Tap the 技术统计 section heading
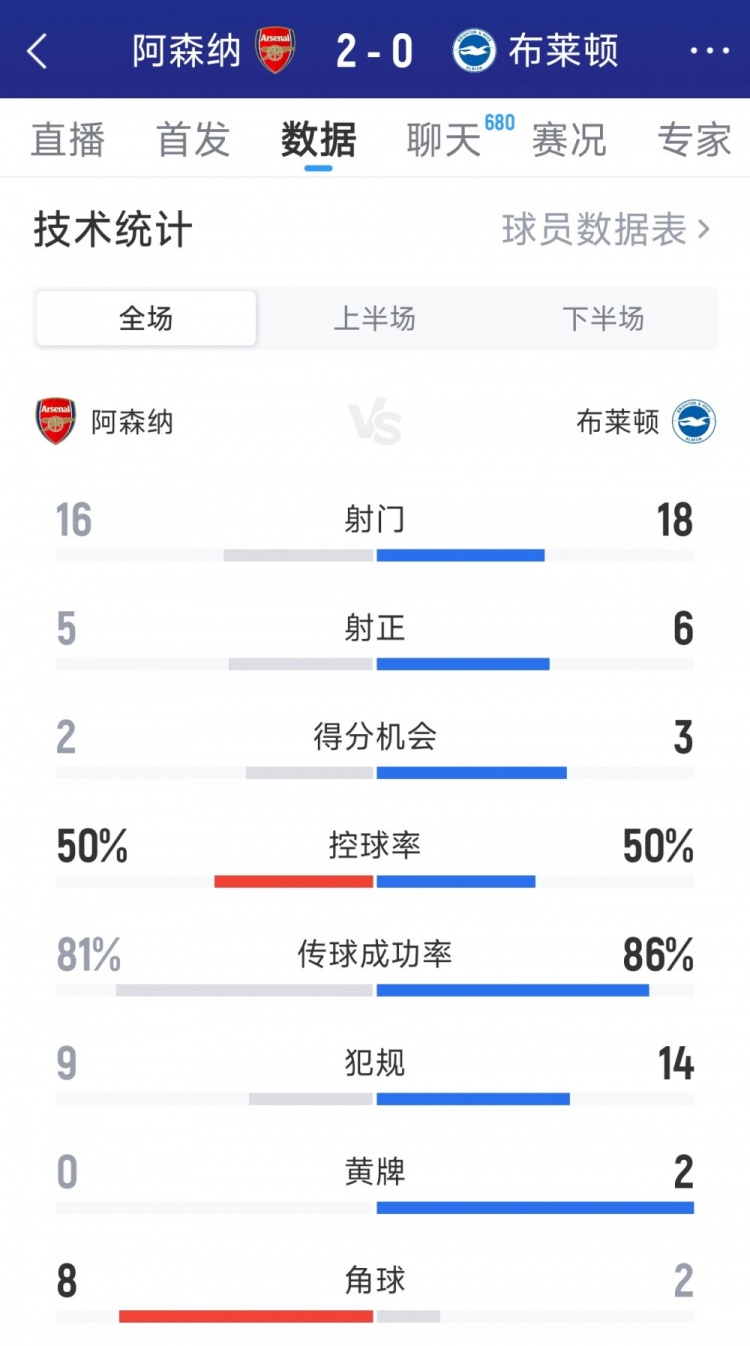The height and width of the screenshot is (1346, 750). [113, 230]
